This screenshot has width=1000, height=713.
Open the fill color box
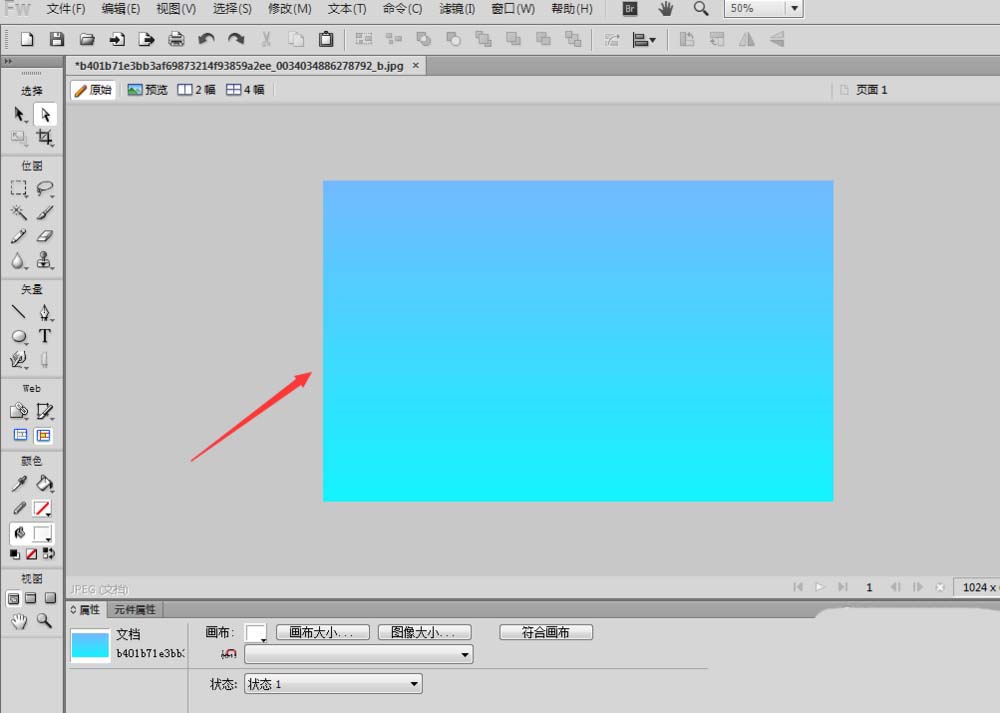click(42, 533)
